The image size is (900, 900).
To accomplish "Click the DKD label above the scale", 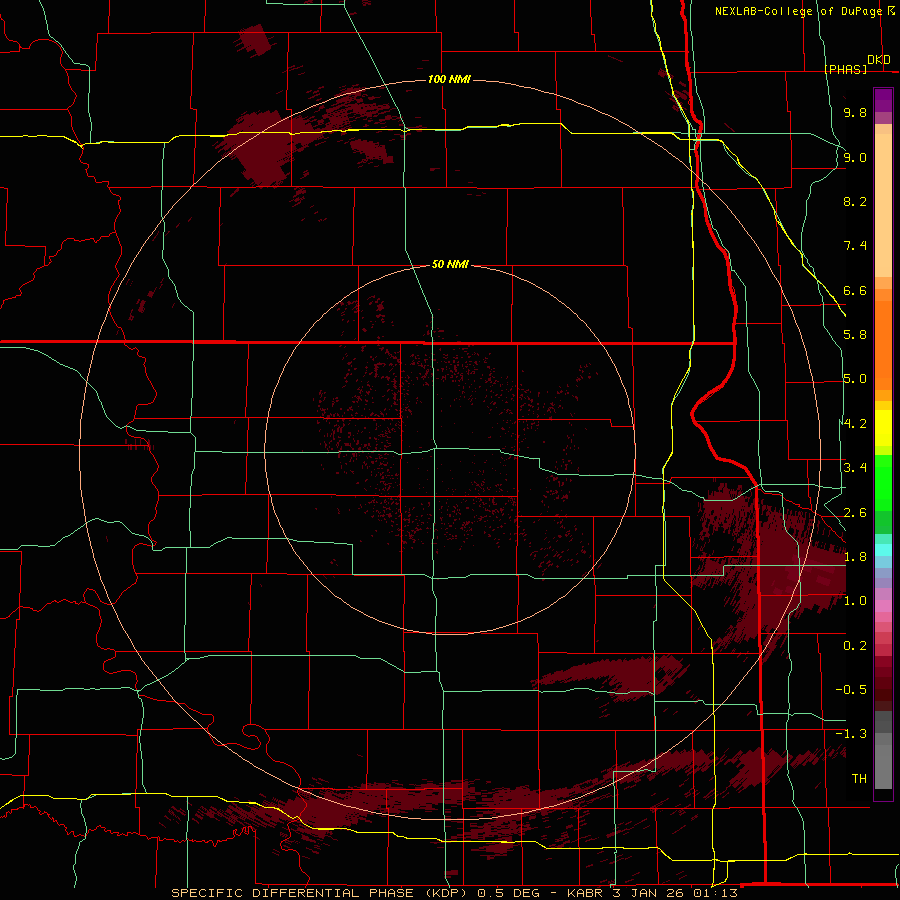I will coord(879,59).
